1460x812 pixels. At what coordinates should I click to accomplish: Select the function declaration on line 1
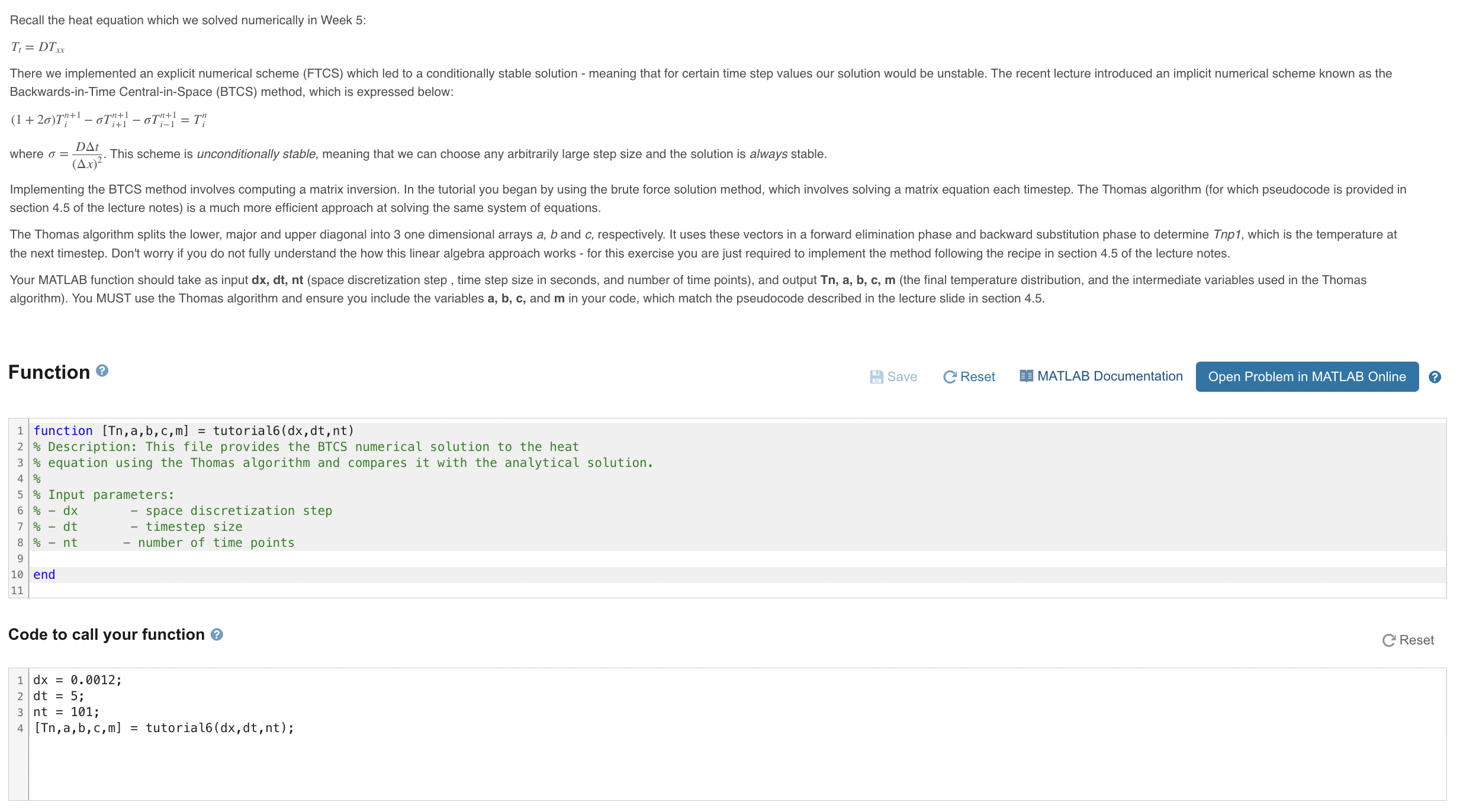point(193,430)
